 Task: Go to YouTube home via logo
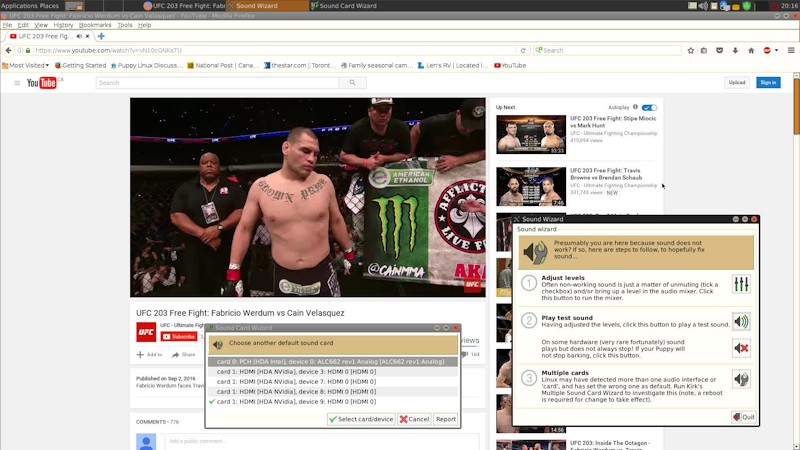click(42, 83)
